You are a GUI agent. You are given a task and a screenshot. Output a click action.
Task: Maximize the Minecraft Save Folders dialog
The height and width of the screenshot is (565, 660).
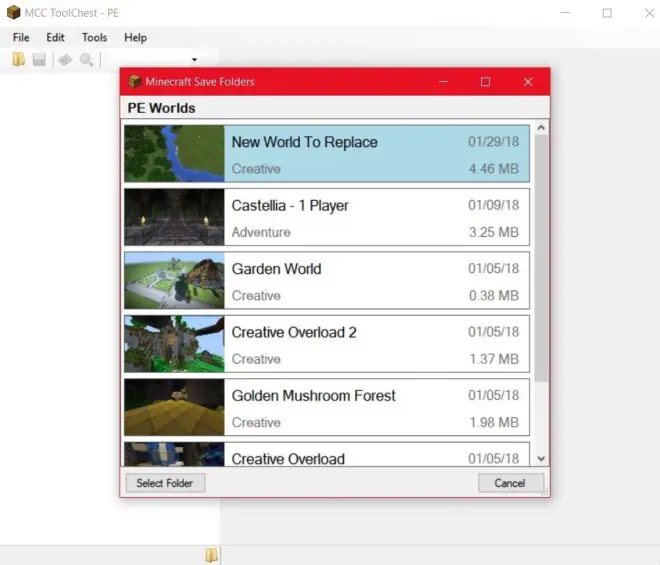point(485,82)
